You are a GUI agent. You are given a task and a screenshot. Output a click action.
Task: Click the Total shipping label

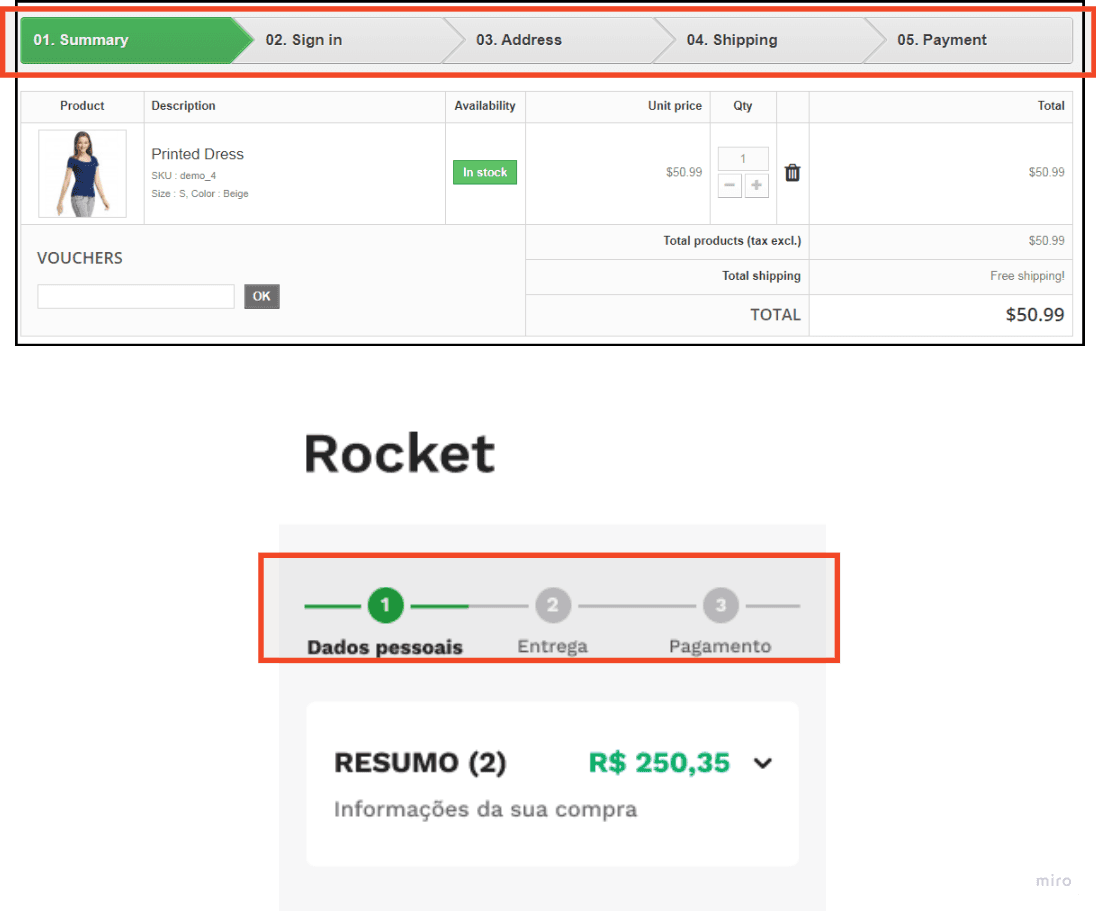[x=761, y=276]
